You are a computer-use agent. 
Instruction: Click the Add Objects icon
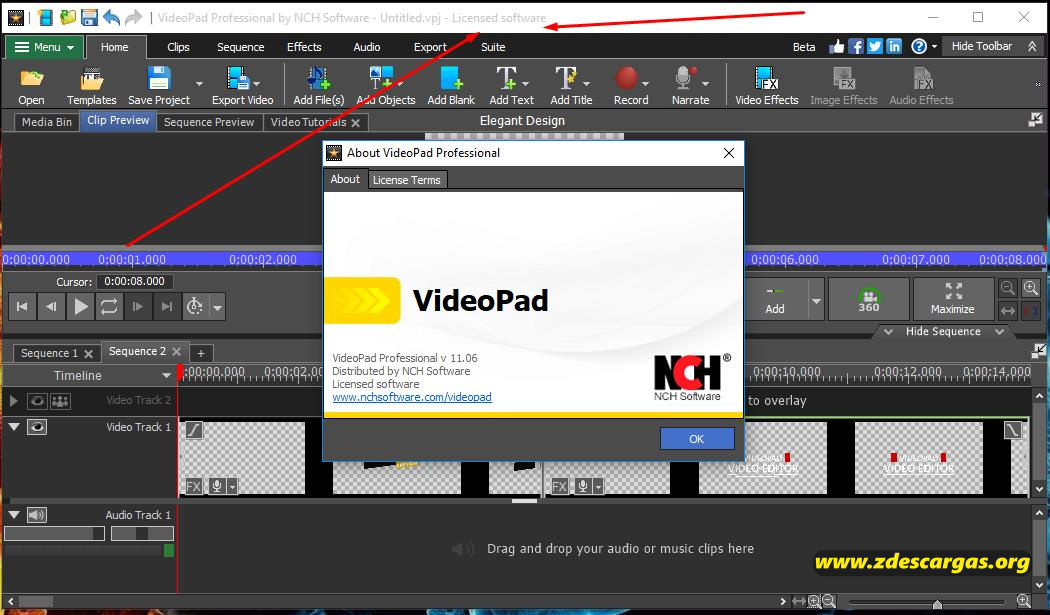[381, 78]
